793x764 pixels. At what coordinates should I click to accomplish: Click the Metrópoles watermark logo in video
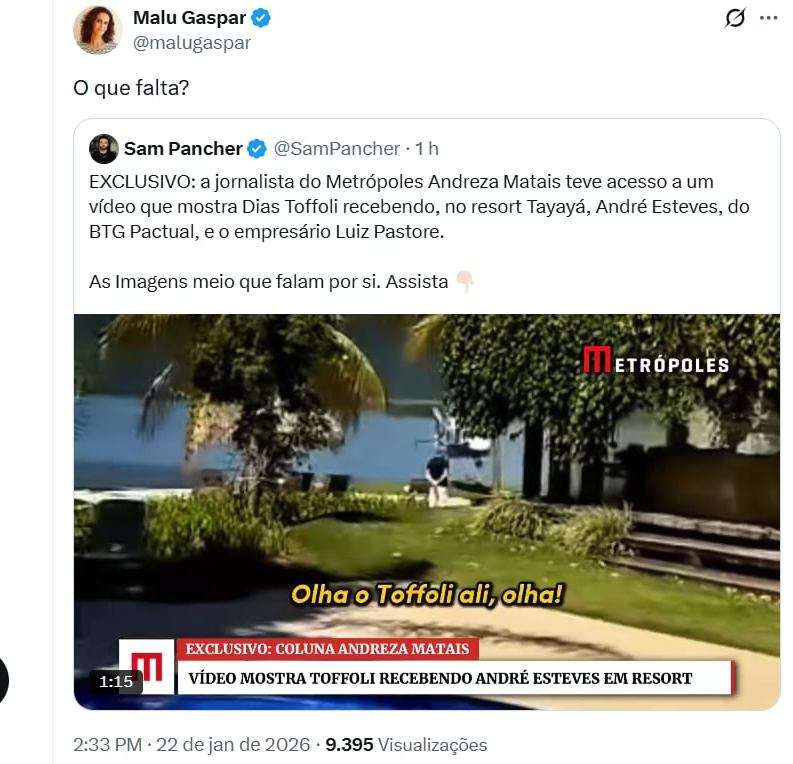tap(655, 360)
